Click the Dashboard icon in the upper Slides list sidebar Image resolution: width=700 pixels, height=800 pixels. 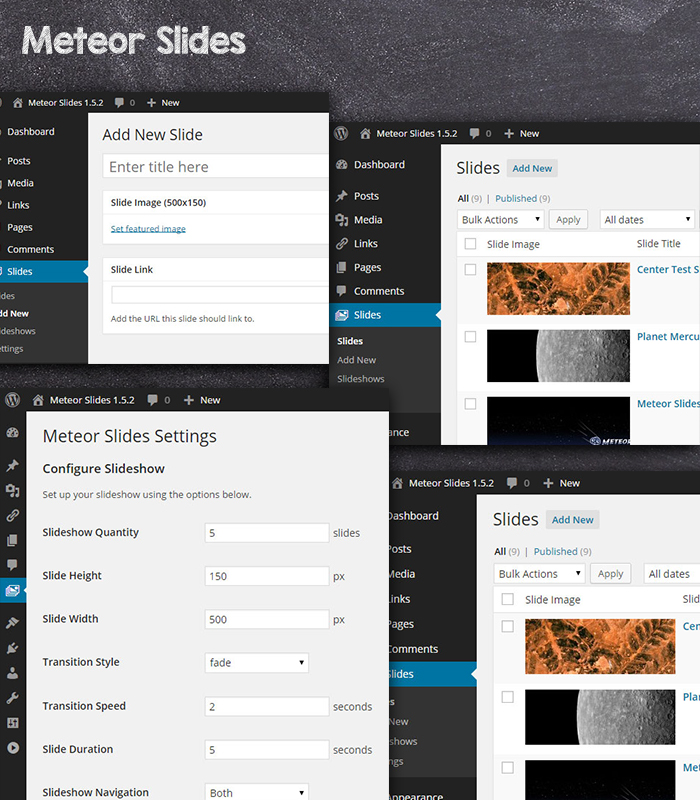(x=341, y=164)
